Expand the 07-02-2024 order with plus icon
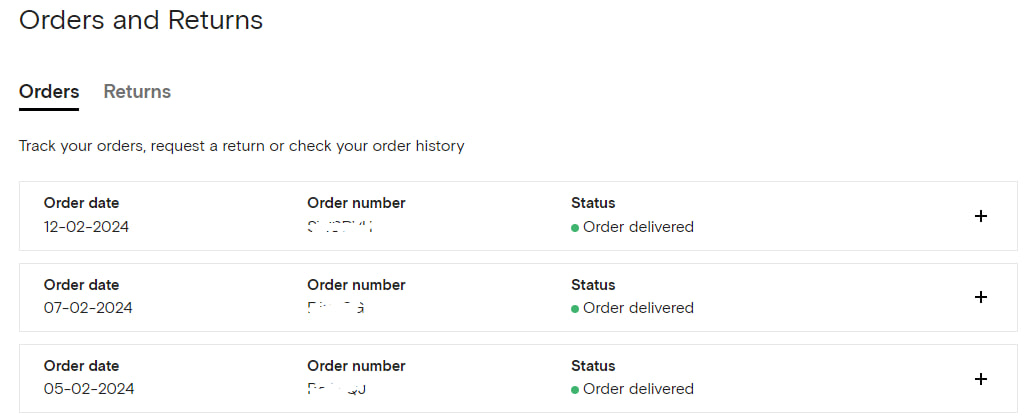The image size is (1034, 417). tap(981, 297)
